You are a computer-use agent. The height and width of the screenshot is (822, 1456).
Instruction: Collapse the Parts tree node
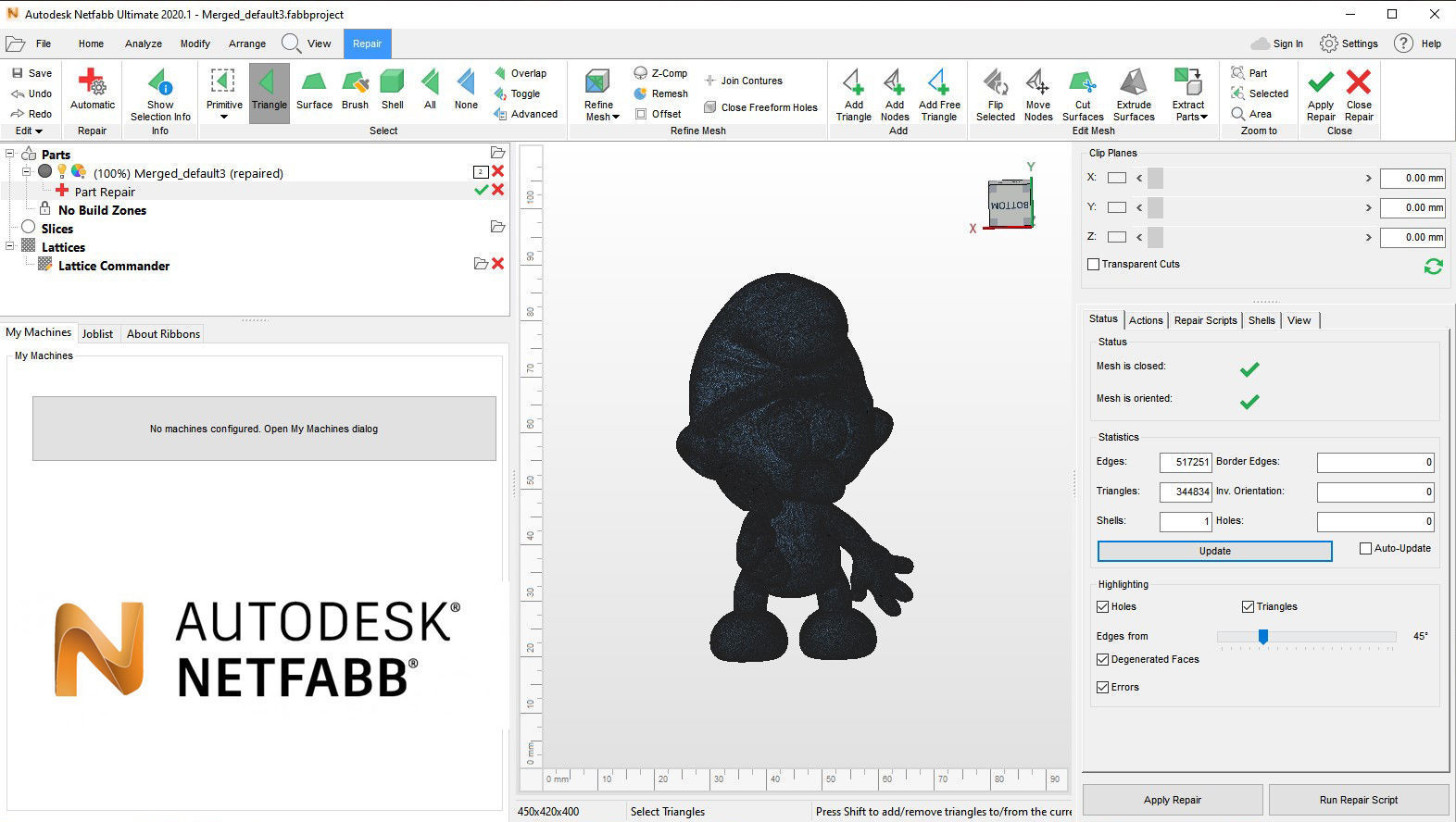(10, 154)
